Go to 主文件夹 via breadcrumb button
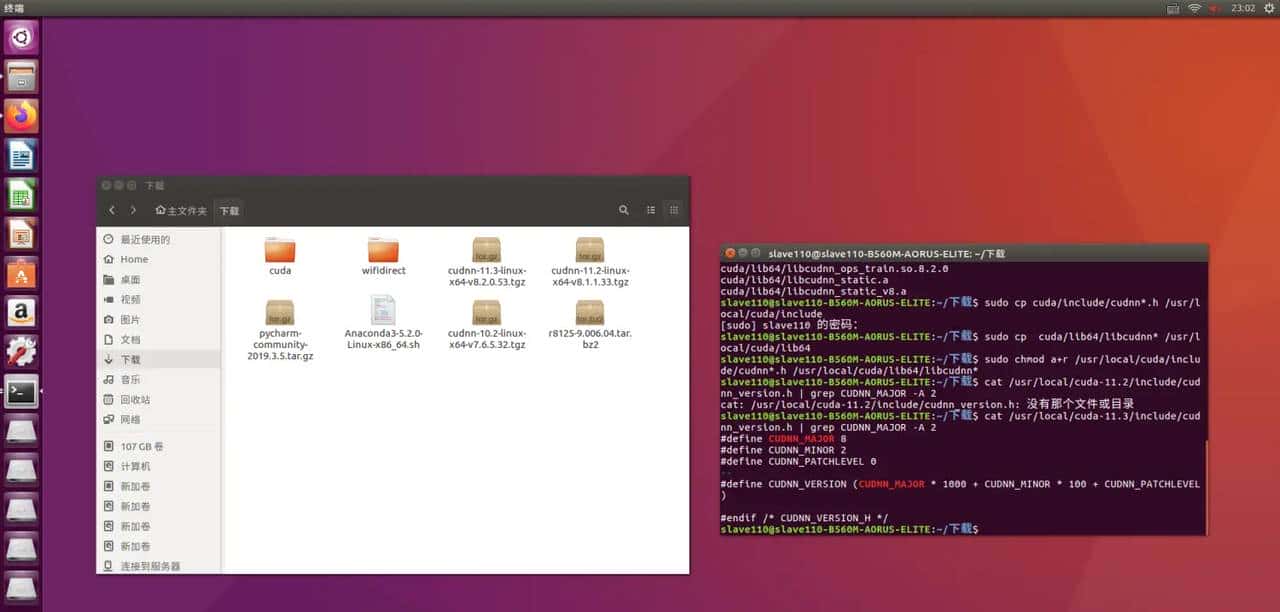The image size is (1280, 612). coord(180,210)
